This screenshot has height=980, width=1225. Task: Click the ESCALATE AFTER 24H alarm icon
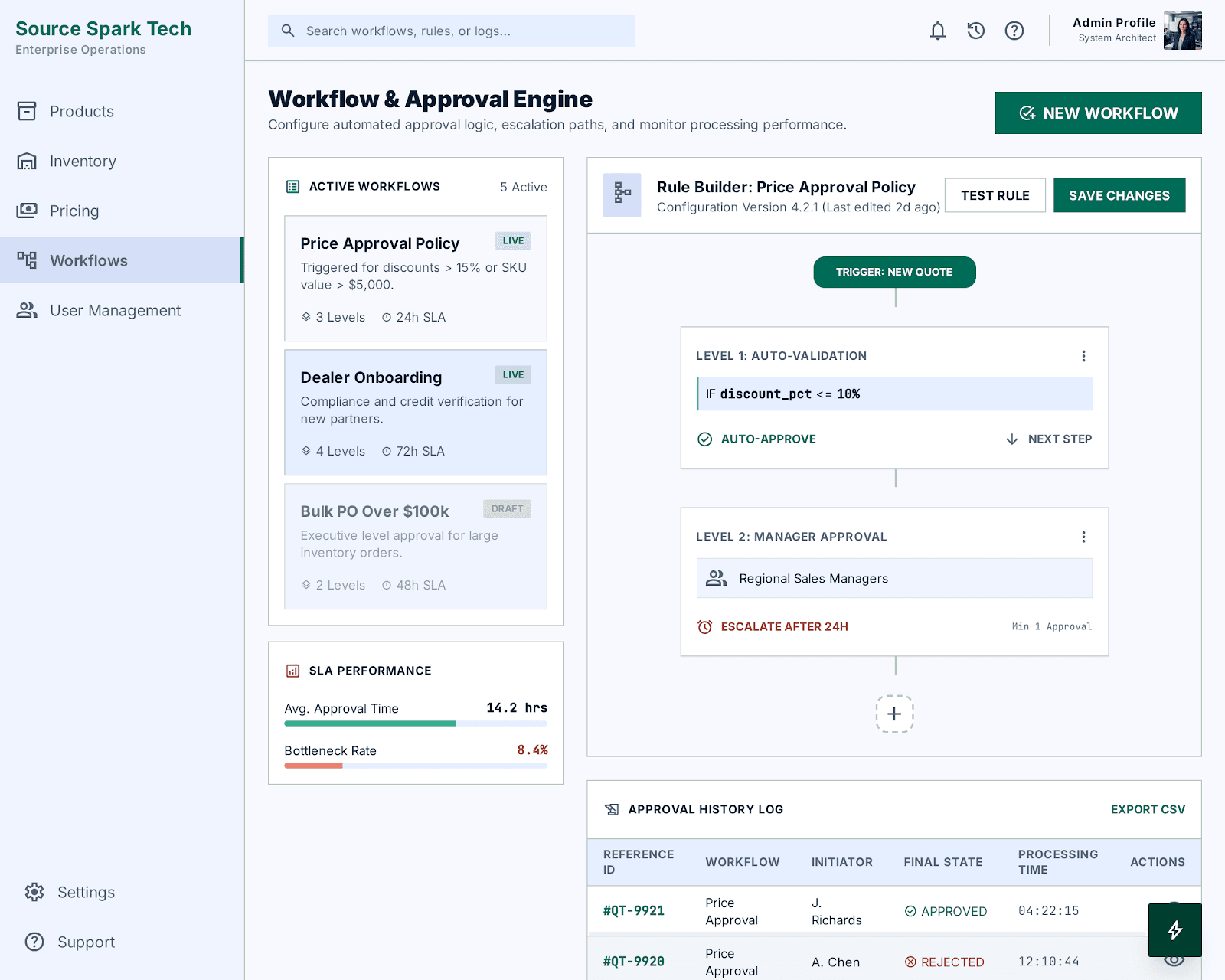(x=705, y=626)
